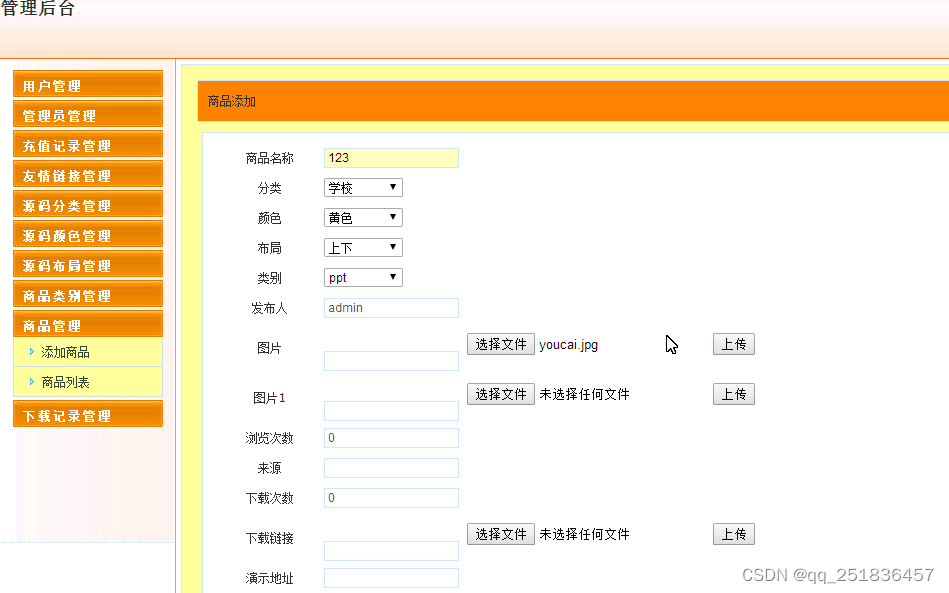This screenshot has width=949, height=593.
Task: Open the 商品类别管理 menu section
Action: pos(88,294)
